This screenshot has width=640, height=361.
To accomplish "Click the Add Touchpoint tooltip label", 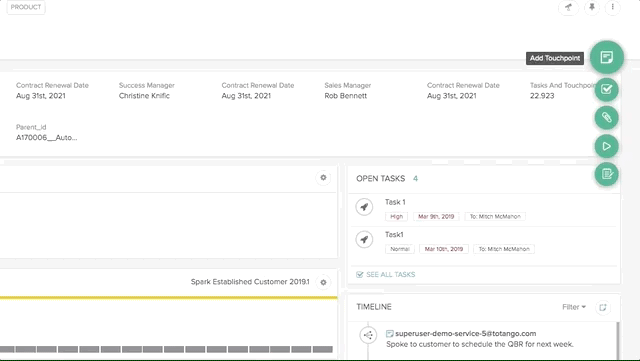I will click(x=555, y=58).
